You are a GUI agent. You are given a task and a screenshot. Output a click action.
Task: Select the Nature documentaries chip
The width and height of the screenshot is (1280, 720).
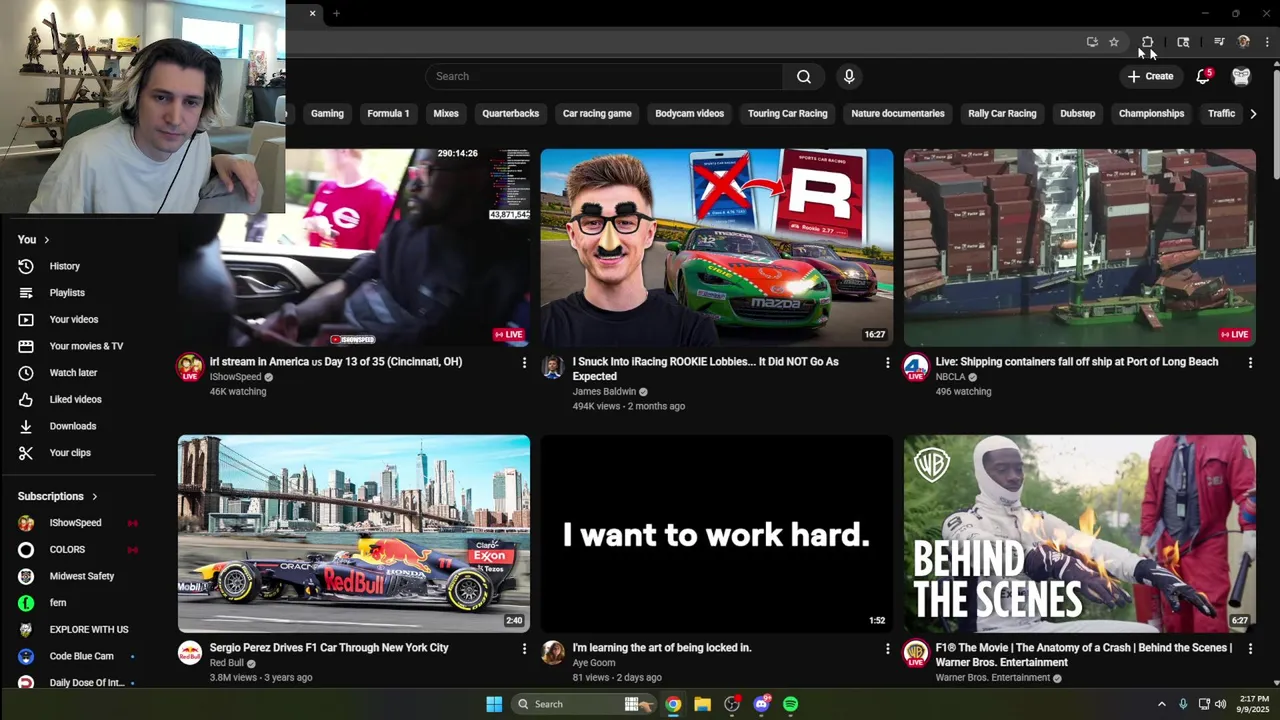click(x=898, y=113)
